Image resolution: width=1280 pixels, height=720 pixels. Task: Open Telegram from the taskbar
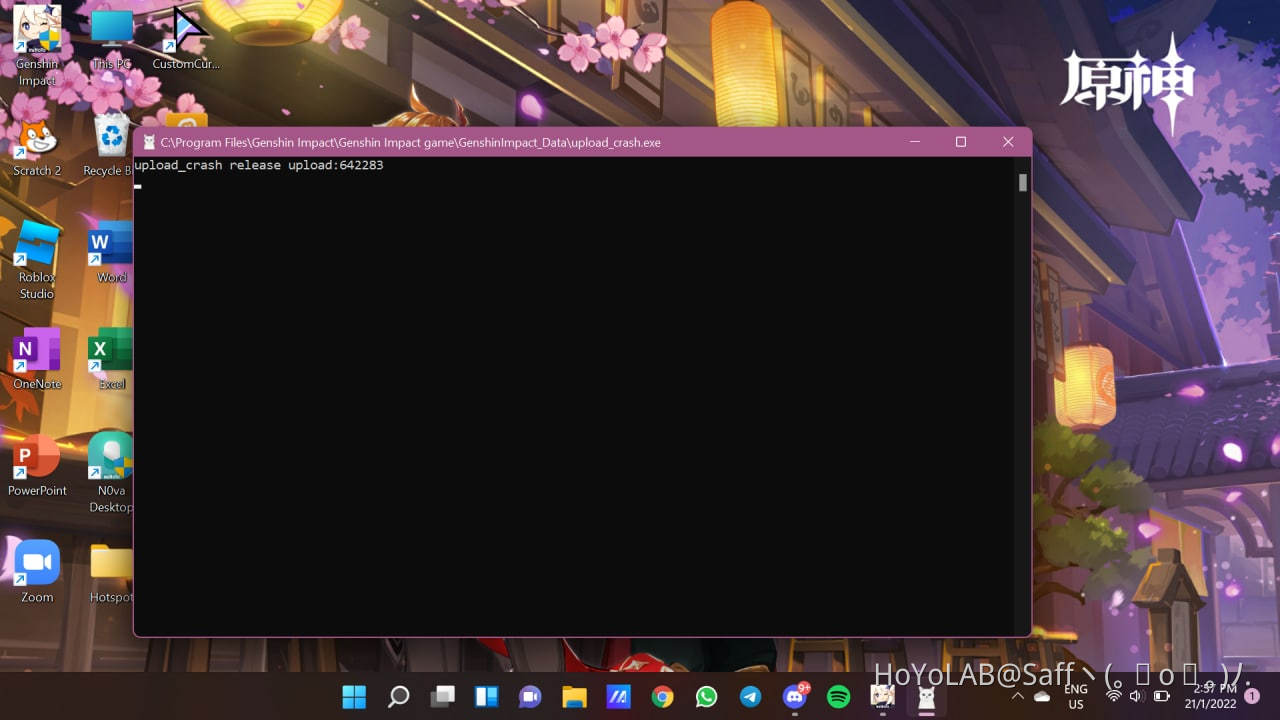(750, 697)
